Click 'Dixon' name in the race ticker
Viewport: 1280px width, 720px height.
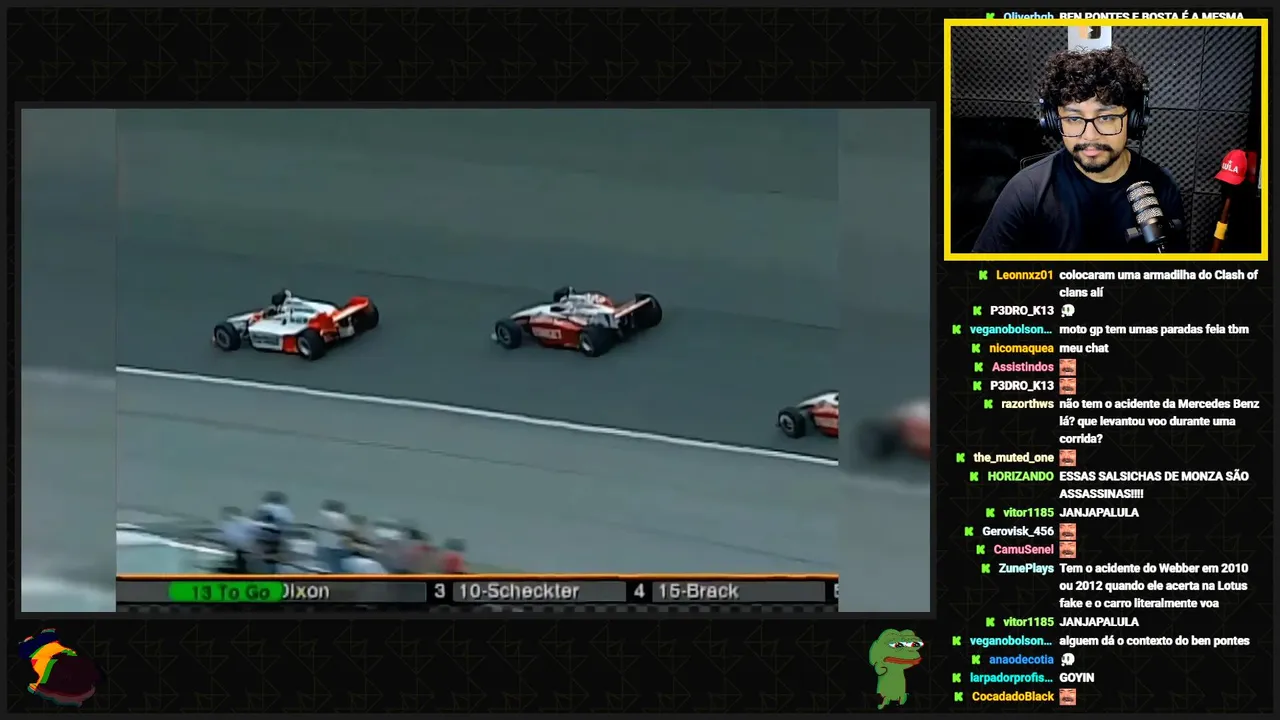(305, 591)
